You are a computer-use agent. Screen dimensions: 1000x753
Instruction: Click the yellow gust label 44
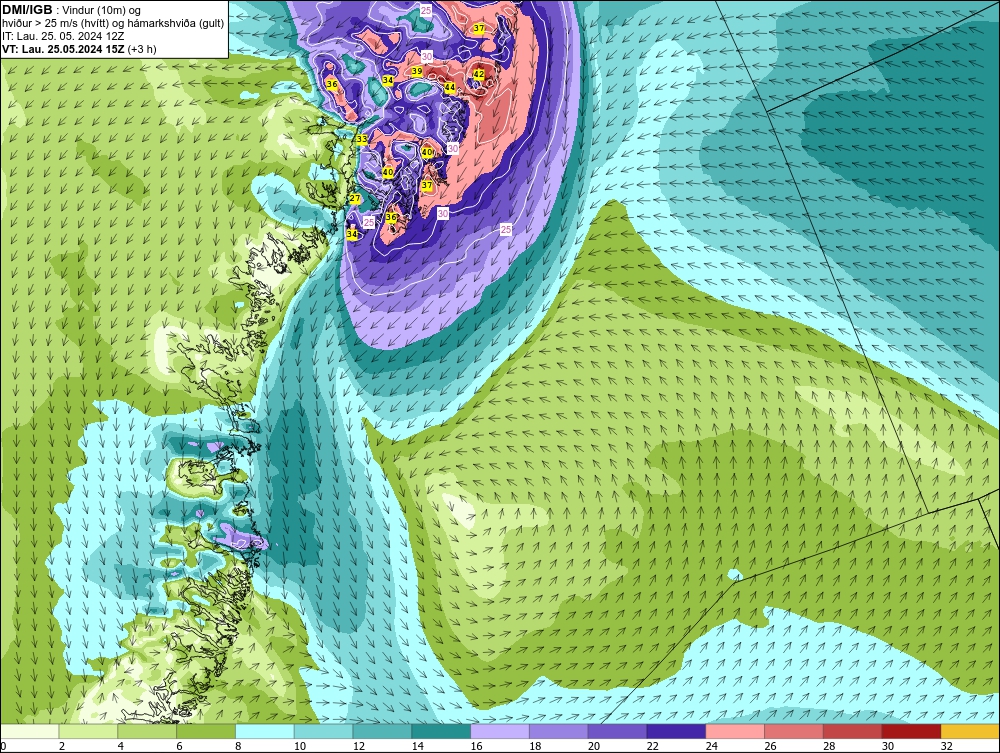(450, 87)
